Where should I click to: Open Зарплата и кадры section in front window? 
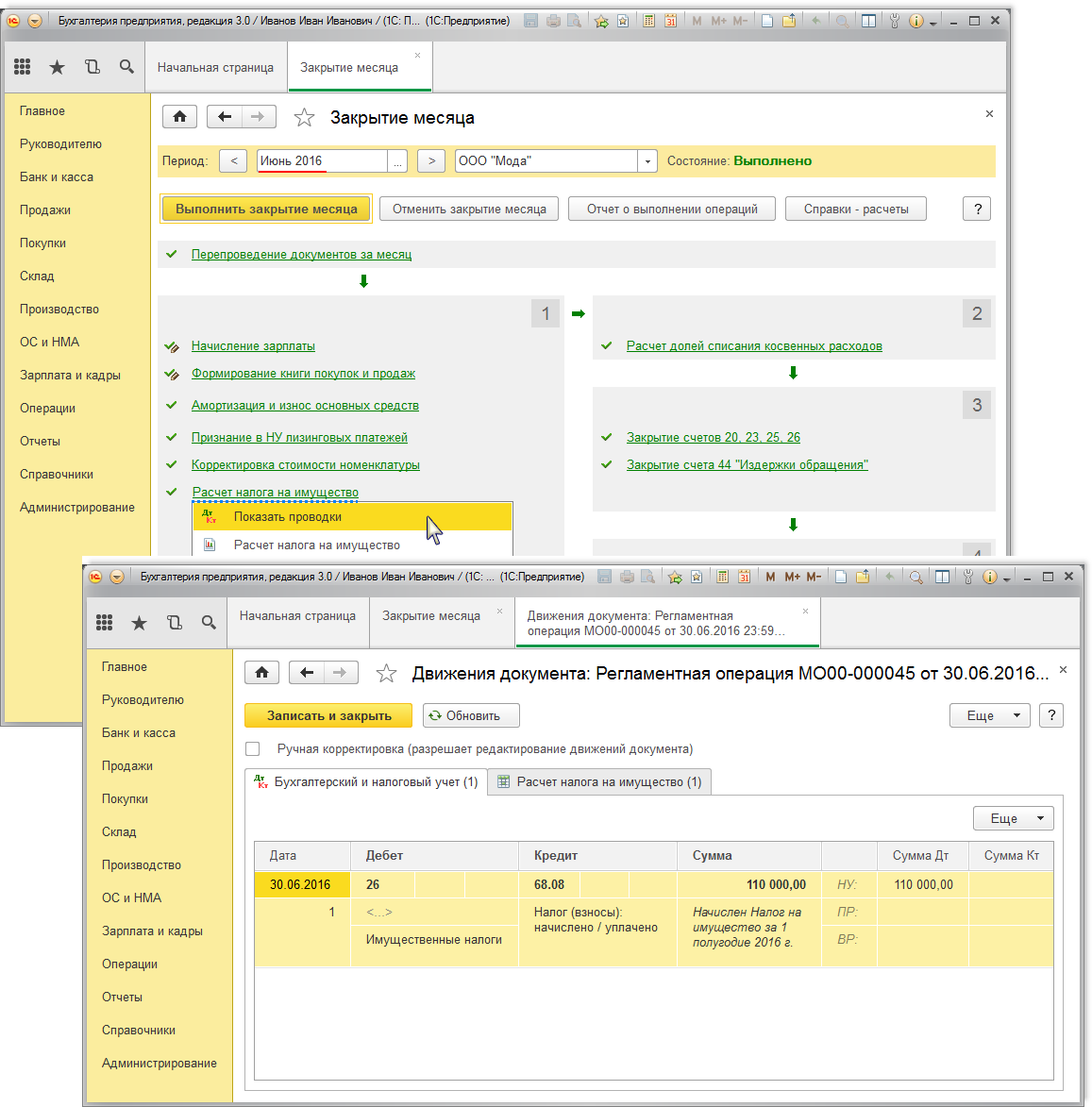153,931
